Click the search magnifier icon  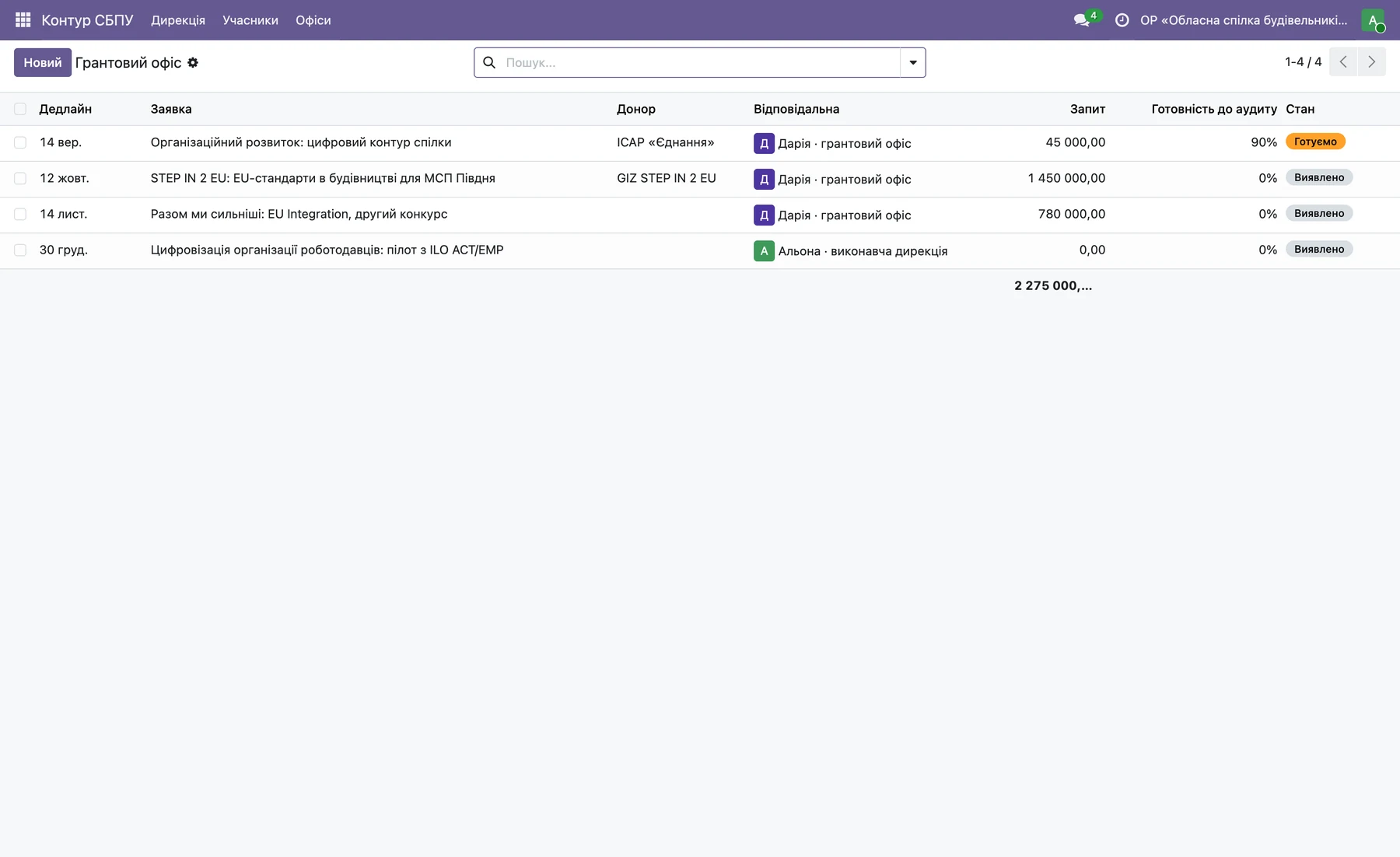tap(489, 62)
